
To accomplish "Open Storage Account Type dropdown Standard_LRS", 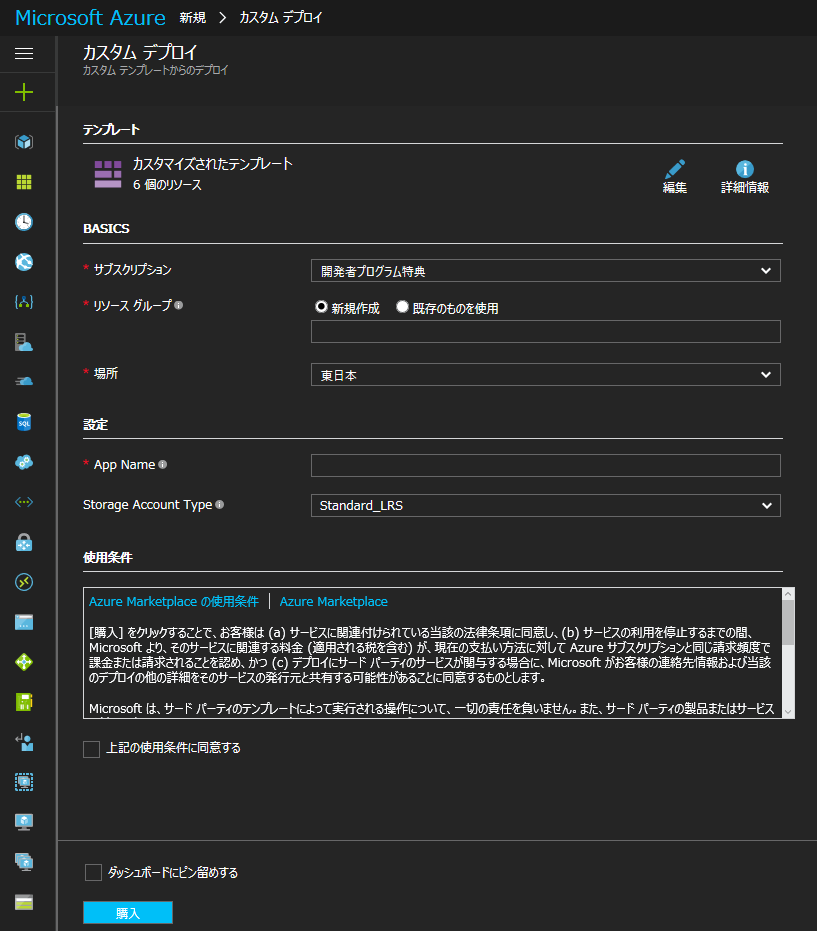I will (x=546, y=505).
